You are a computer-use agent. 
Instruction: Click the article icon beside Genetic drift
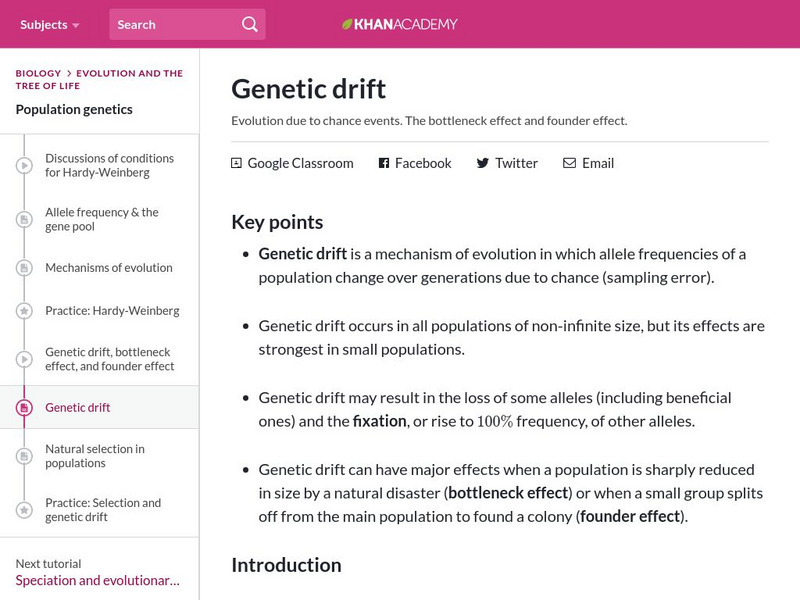tap(23, 407)
